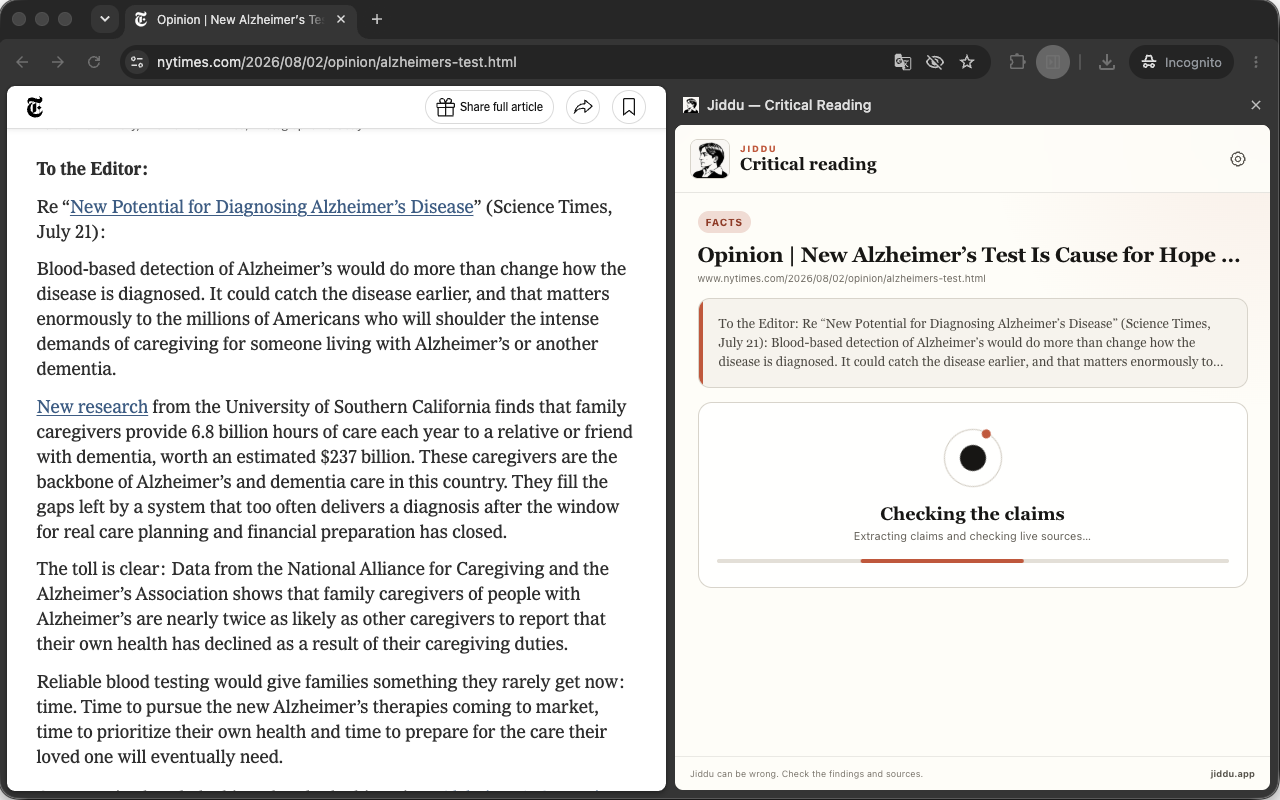
Task: Click the quoted article excerpt card
Action: point(973,343)
